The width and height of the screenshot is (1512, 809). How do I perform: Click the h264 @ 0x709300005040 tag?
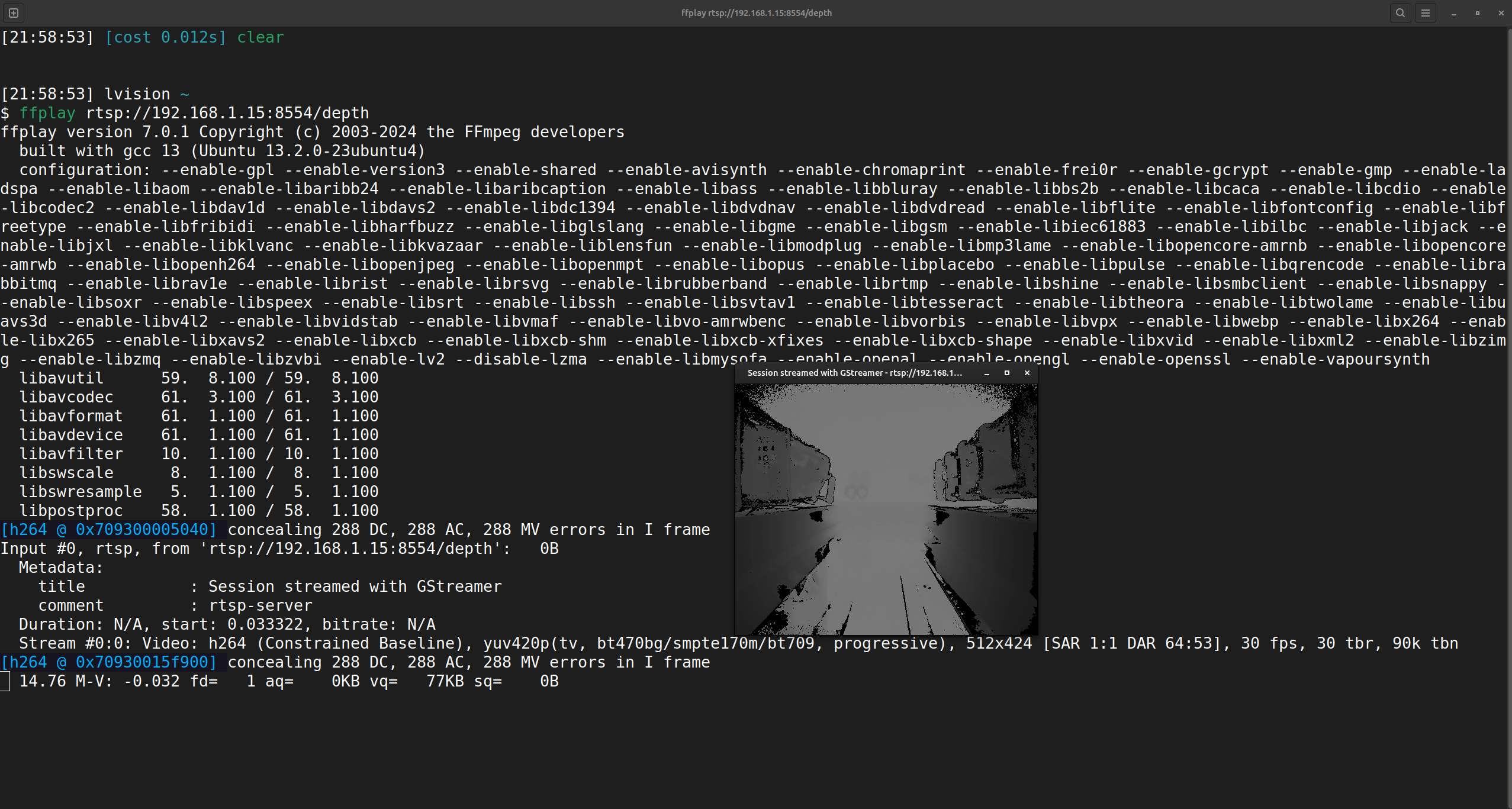tap(109, 530)
